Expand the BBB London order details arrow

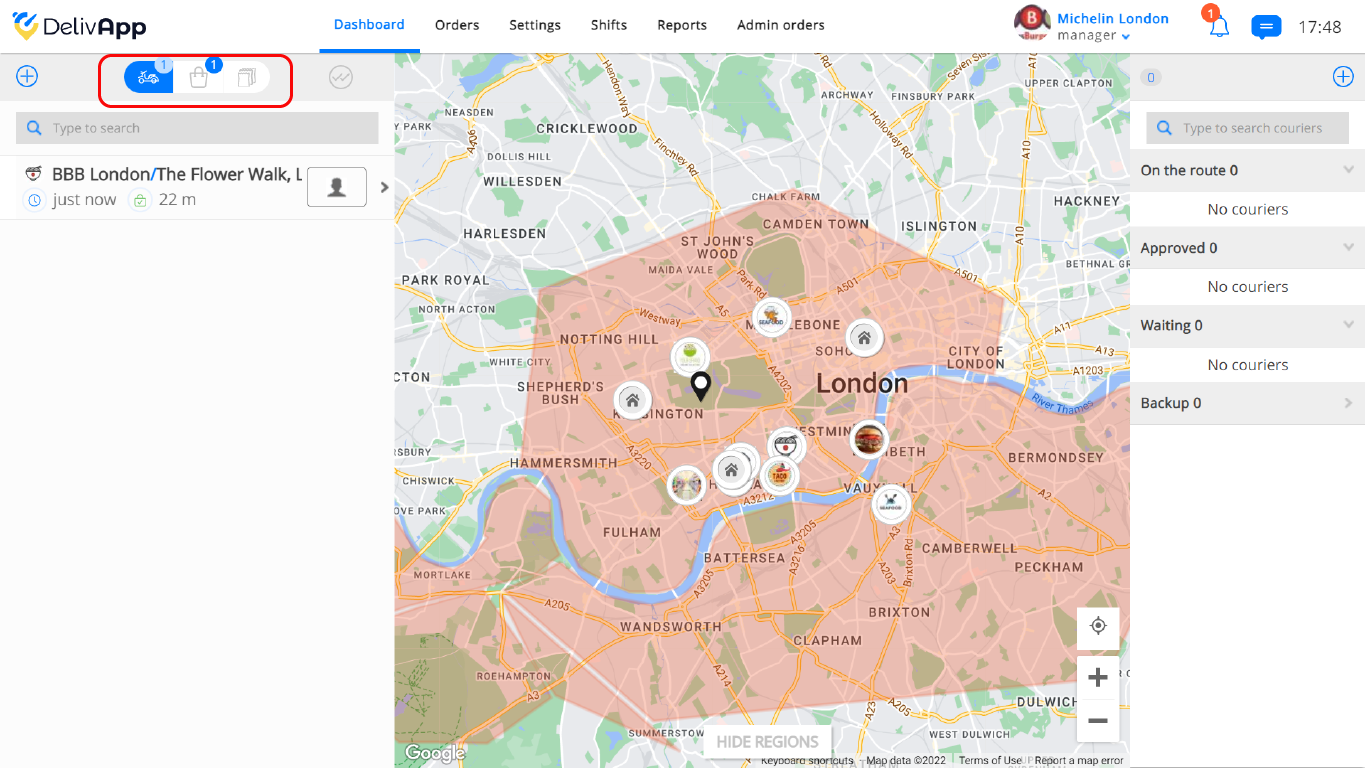[385, 187]
